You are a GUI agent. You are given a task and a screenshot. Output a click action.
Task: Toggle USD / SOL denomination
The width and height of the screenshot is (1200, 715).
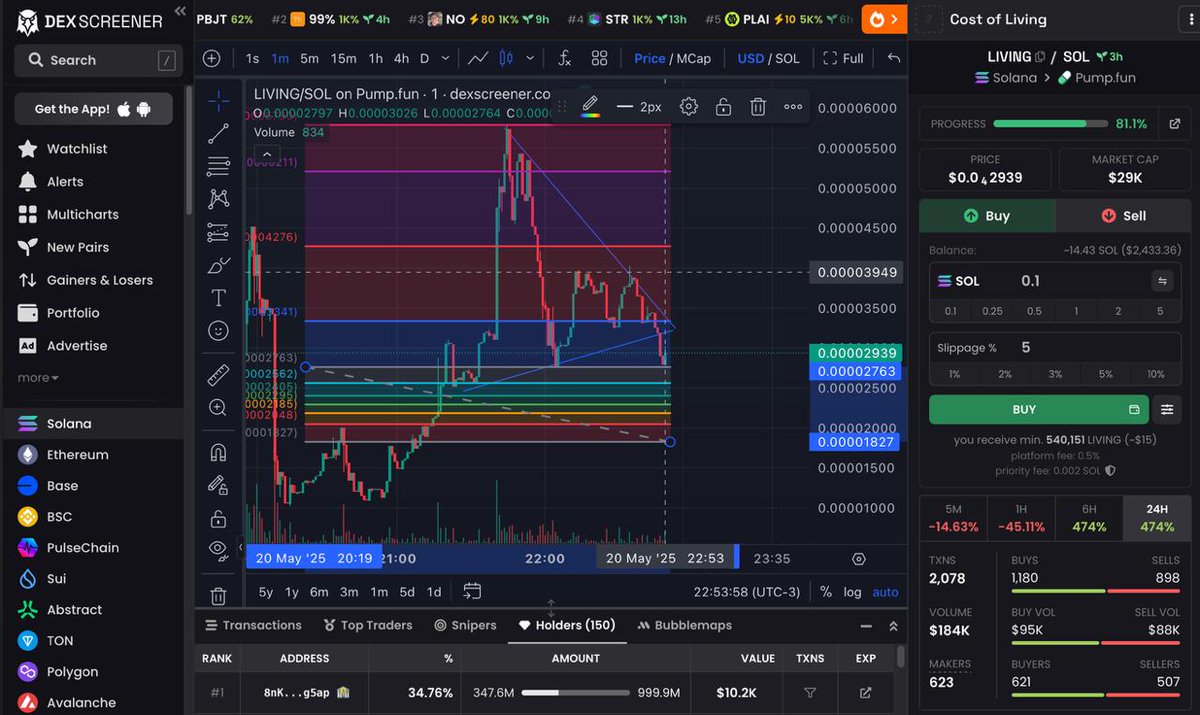(x=768, y=58)
